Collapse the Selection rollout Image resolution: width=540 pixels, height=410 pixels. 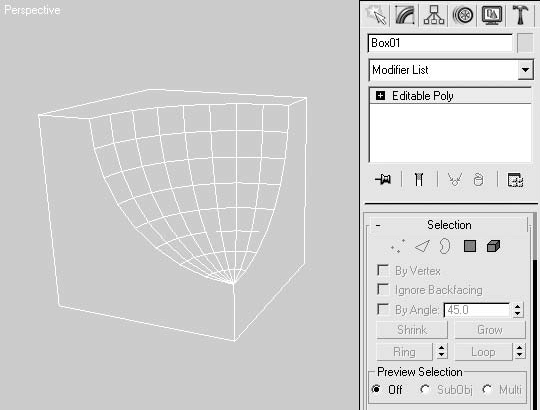click(378, 225)
